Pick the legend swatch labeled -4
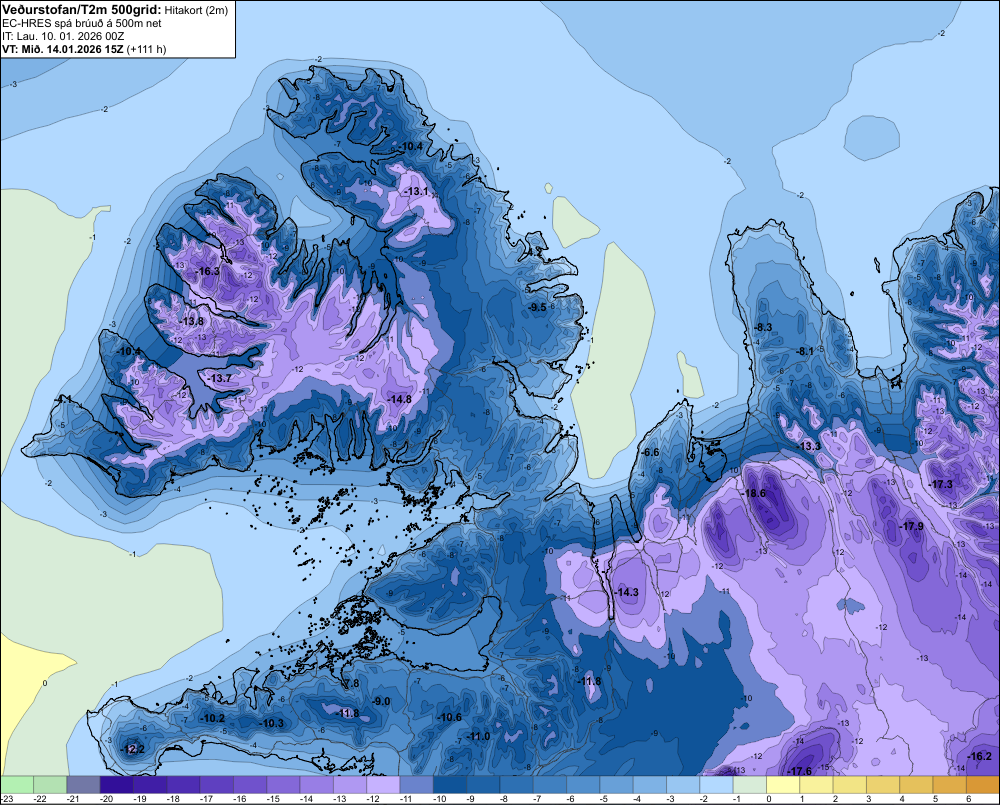Image resolution: width=1000 pixels, height=805 pixels. tap(649, 784)
